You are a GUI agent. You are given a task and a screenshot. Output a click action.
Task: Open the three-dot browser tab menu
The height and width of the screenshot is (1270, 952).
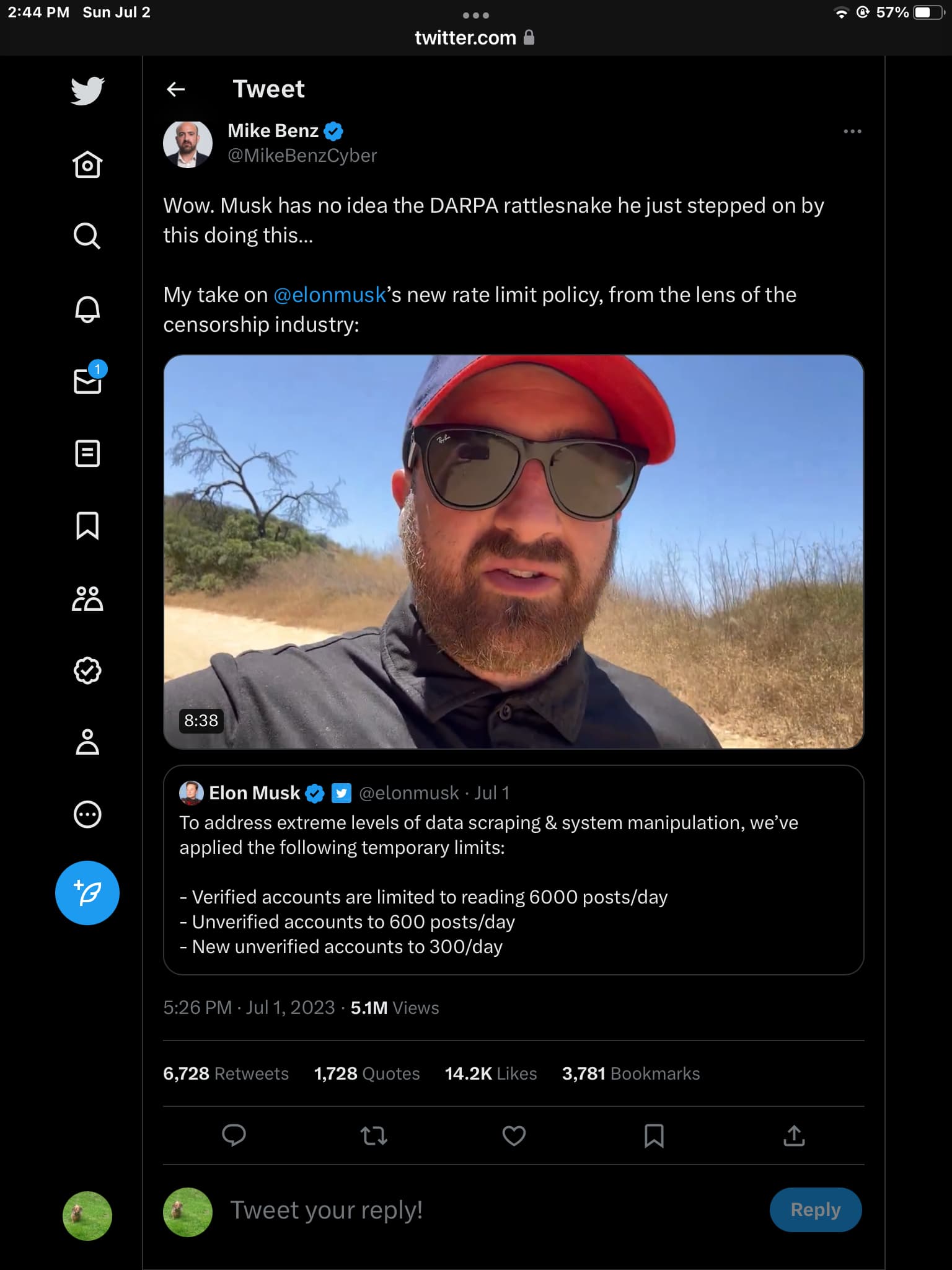click(x=476, y=15)
